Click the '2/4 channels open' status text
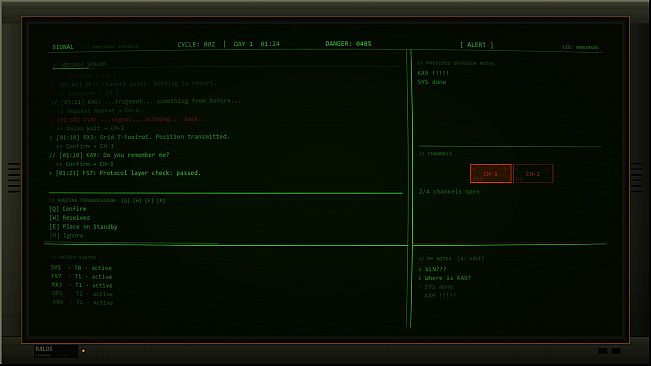Viewport: 651px width, 366px height. [x=449, y=192]
